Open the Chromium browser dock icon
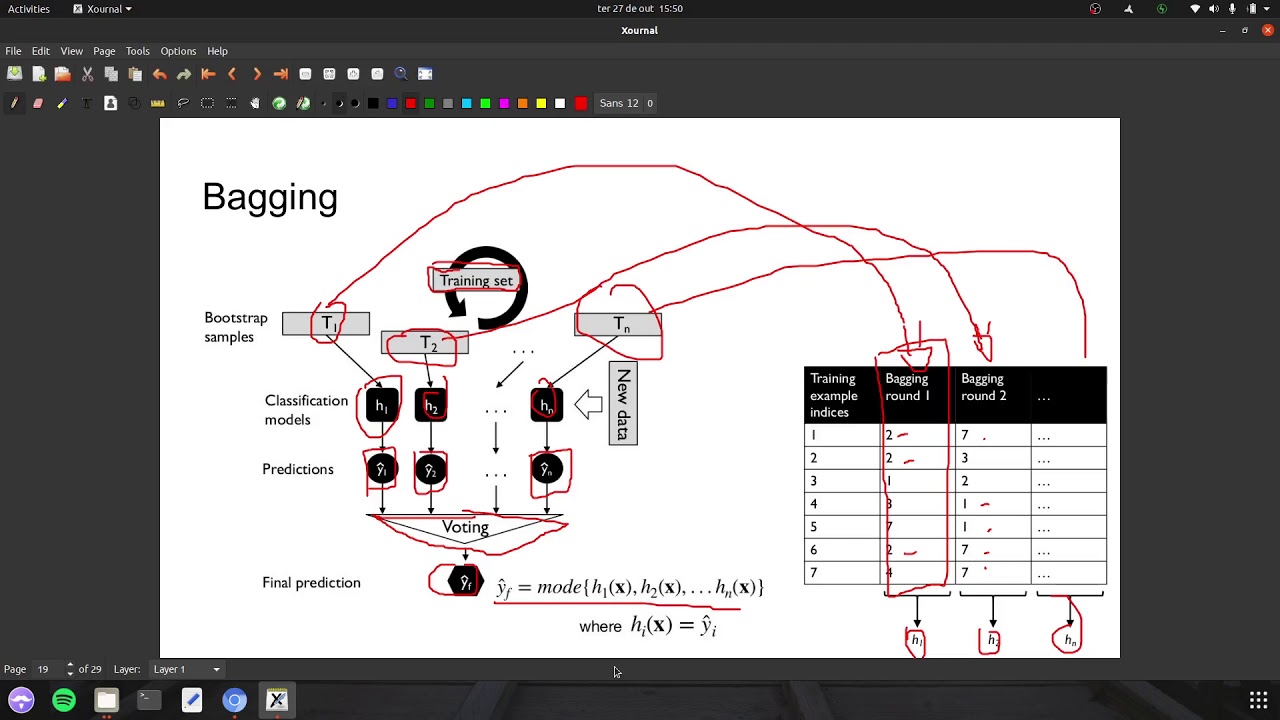This screenshot has height=720, width=1280. click(x=234, y=700)
